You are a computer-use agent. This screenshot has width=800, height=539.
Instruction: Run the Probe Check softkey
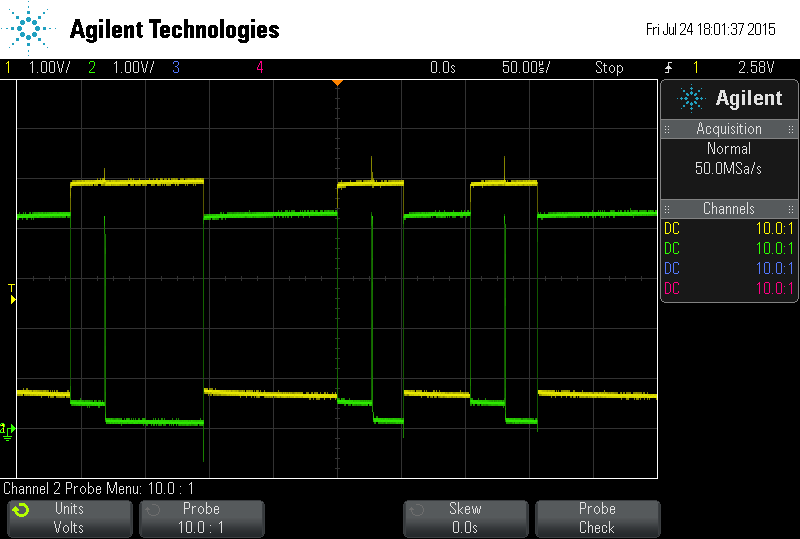(x=597, y=518)
